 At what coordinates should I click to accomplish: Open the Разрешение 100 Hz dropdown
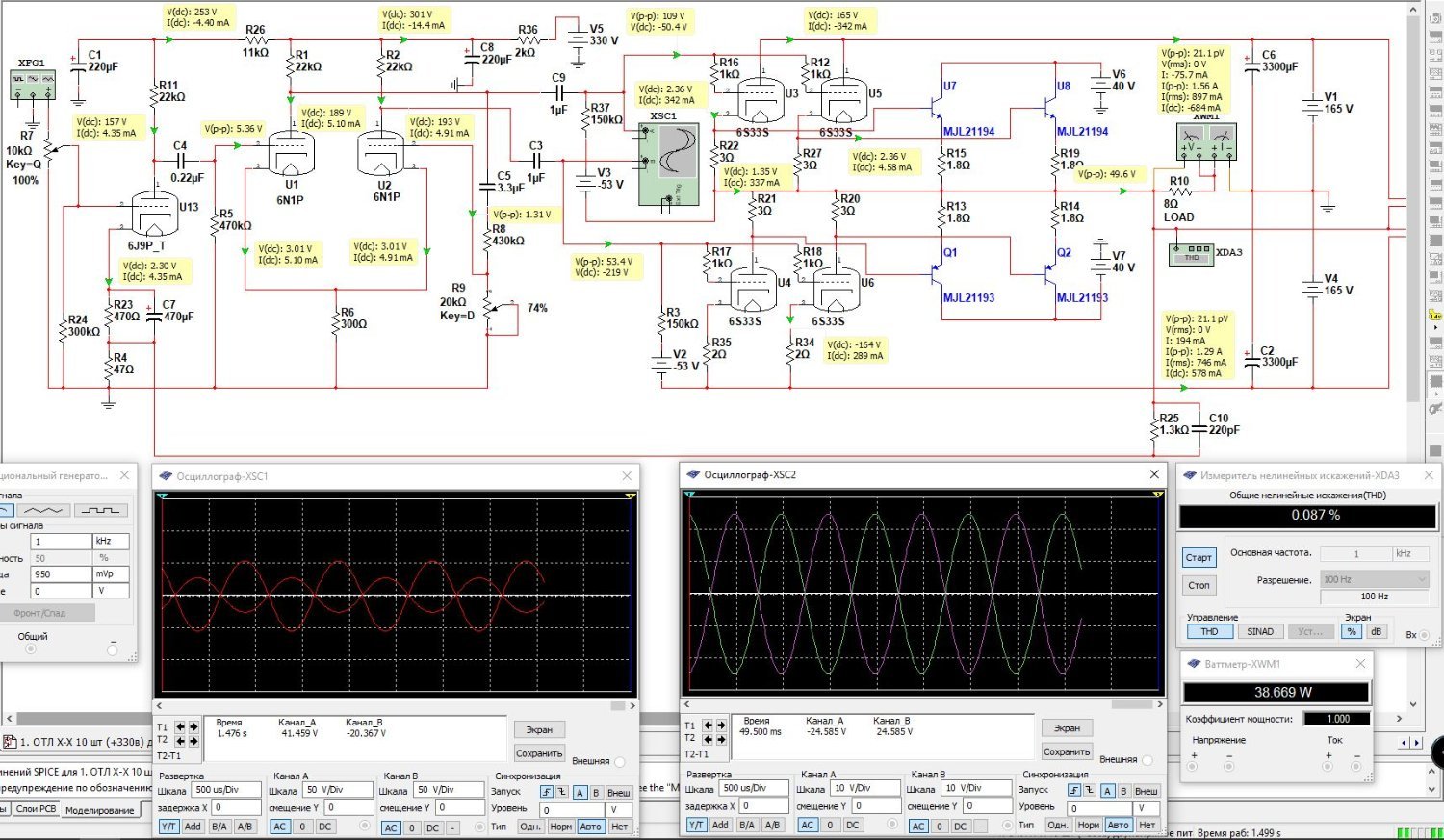pos(1374,579)
